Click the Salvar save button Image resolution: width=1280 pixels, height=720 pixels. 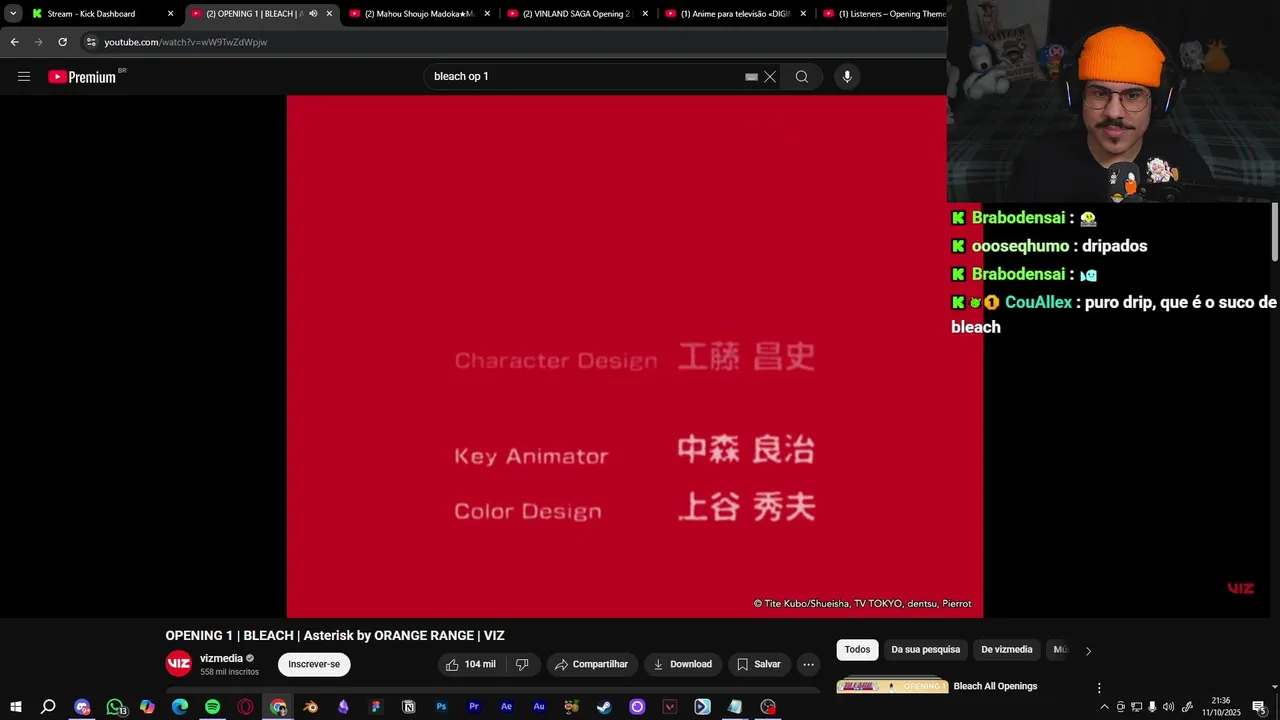point(759,664)
